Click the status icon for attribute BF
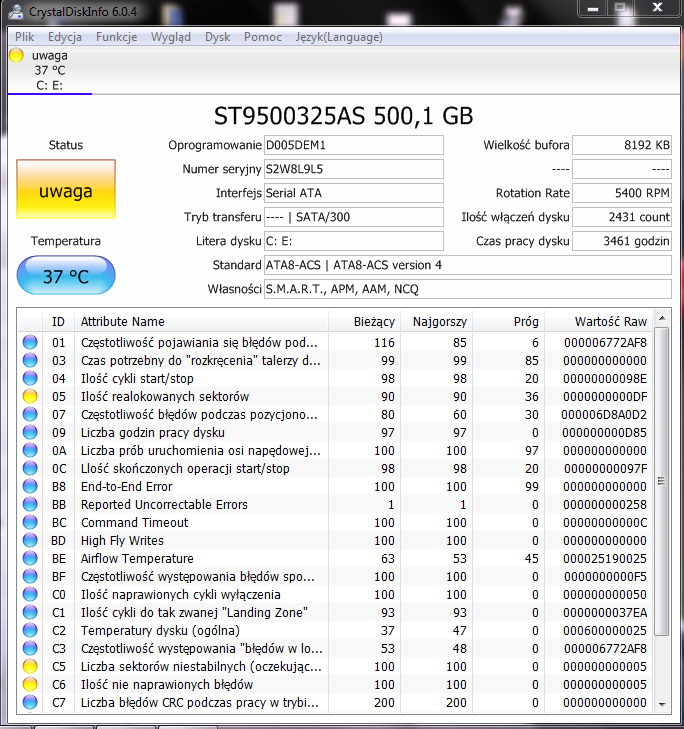Viewport: 684px width, 729px height. point(30,577)
